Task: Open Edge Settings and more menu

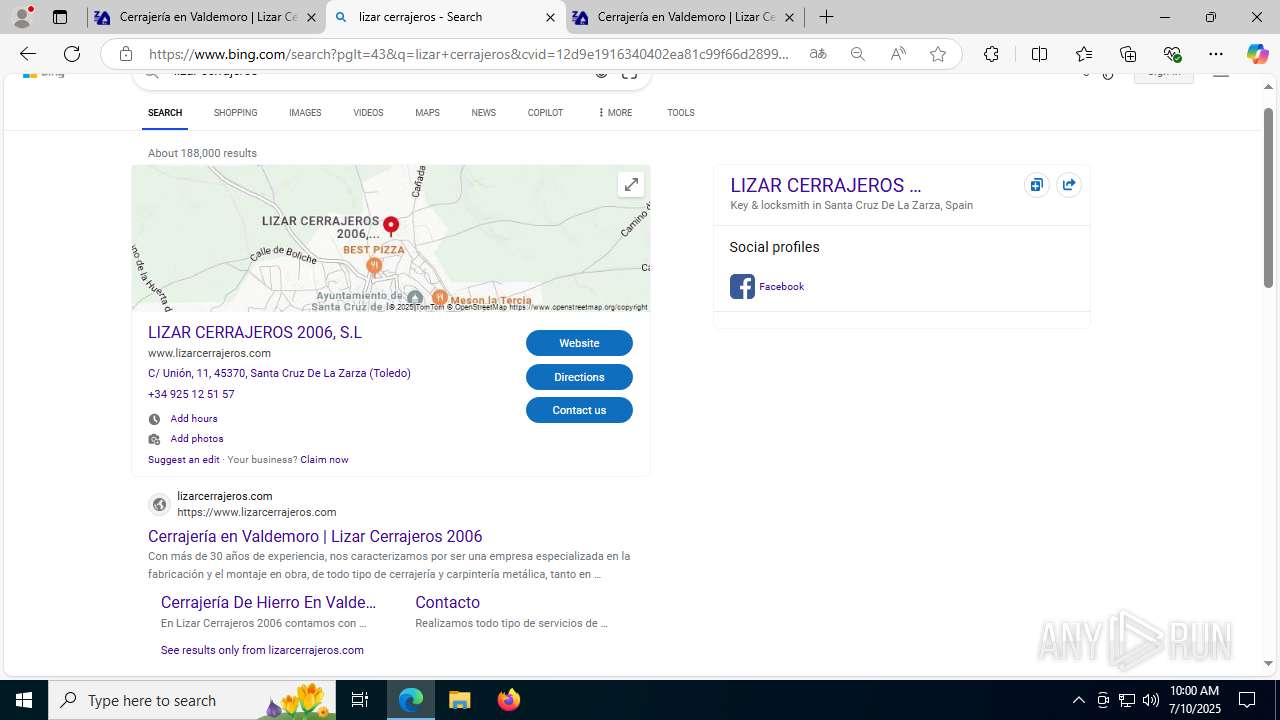Action: click(x=1216, y=54)
